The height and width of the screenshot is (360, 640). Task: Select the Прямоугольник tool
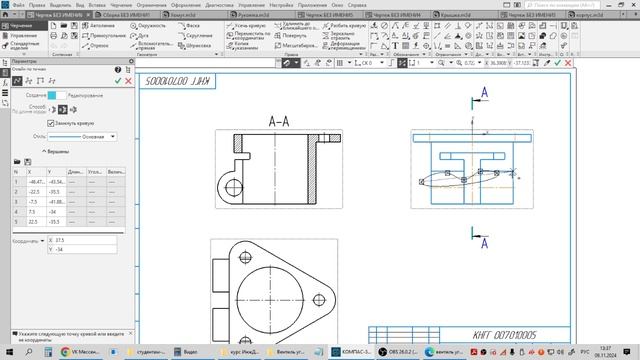pos(104,36)
